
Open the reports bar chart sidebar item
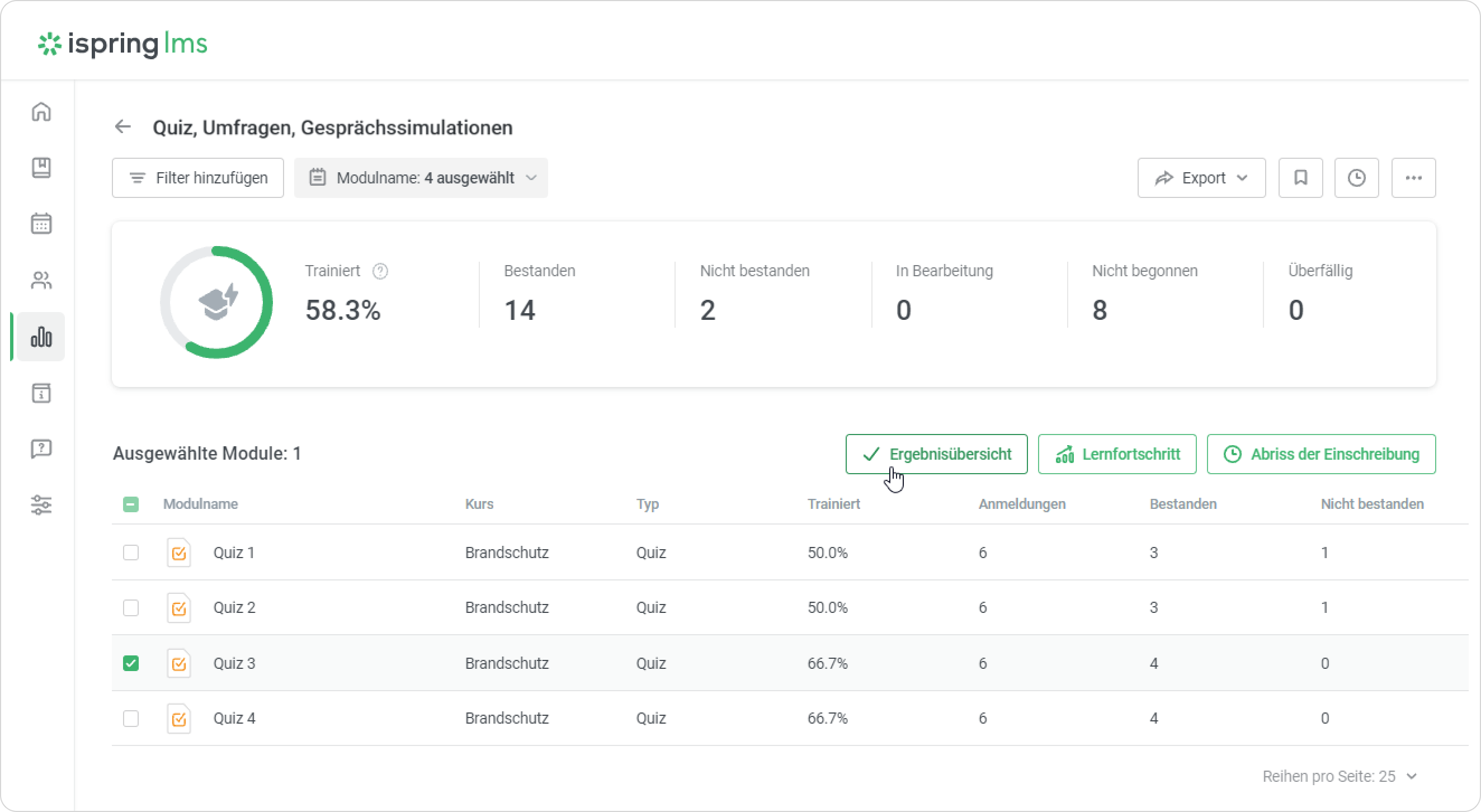point(41,337)
